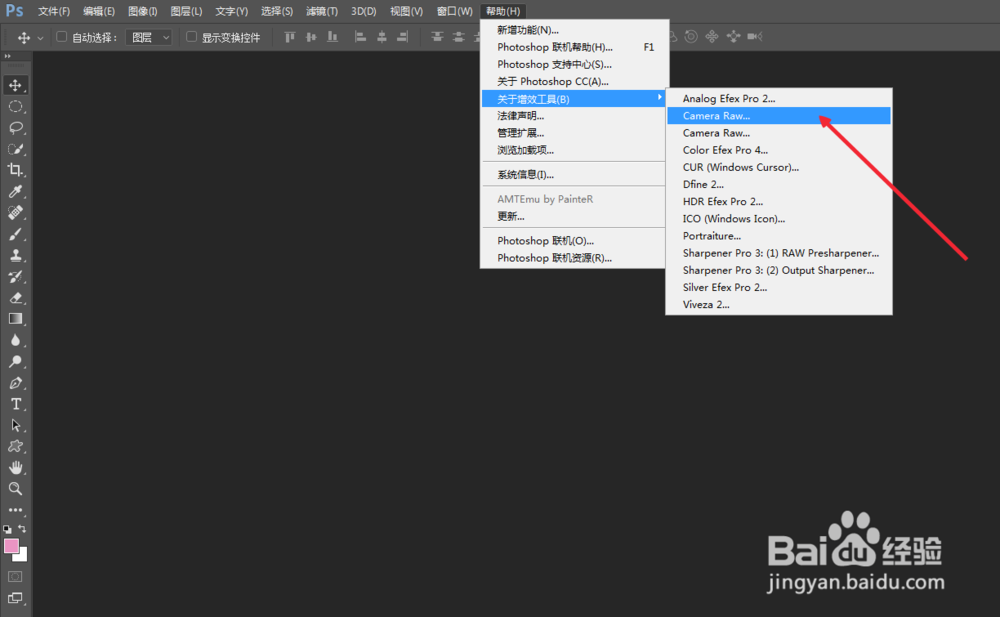Choose 管理扩展... menu entry
Screen dimensions: 1000x617
[x=574, y=133]
